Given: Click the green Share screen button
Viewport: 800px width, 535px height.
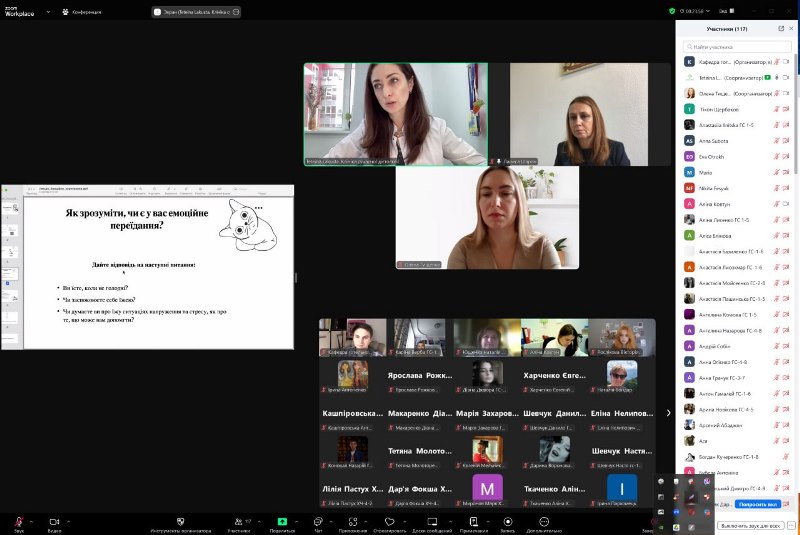Looking at the screenshot, I should 282,521.
